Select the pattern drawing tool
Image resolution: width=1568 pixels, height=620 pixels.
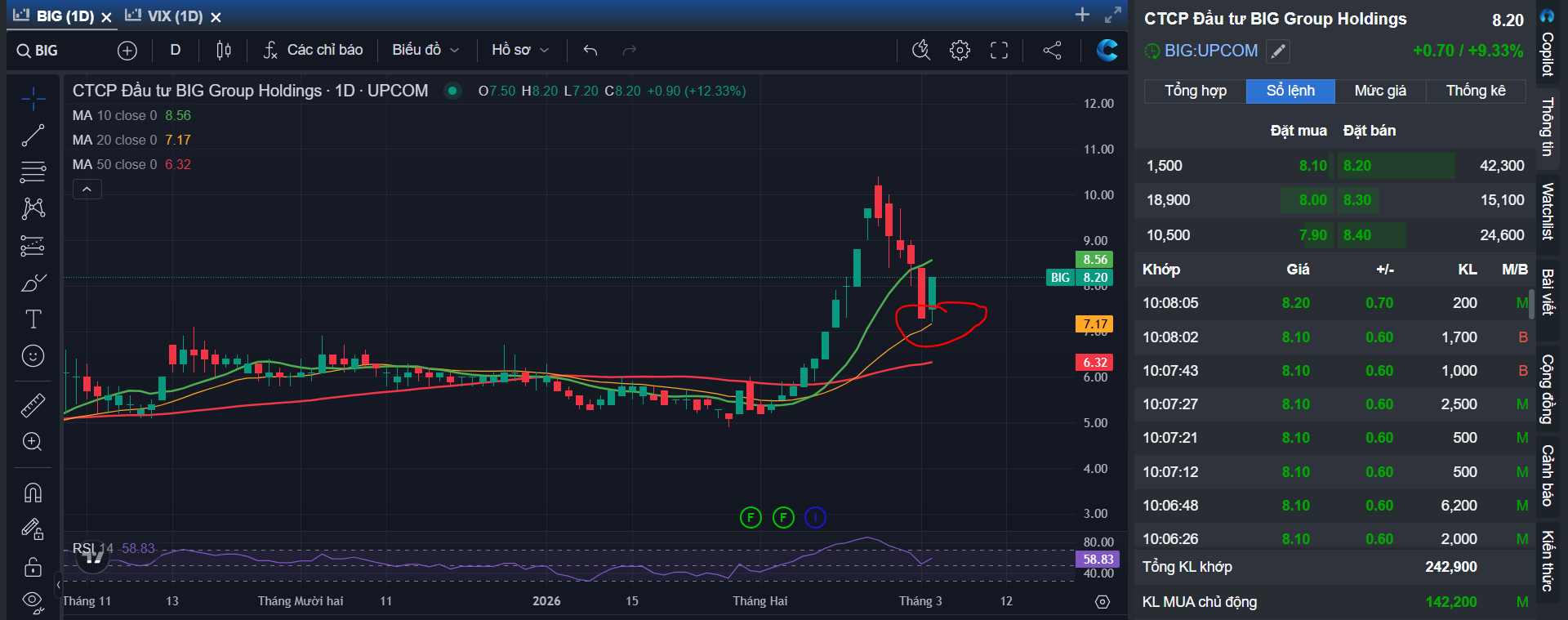(33, 208)
